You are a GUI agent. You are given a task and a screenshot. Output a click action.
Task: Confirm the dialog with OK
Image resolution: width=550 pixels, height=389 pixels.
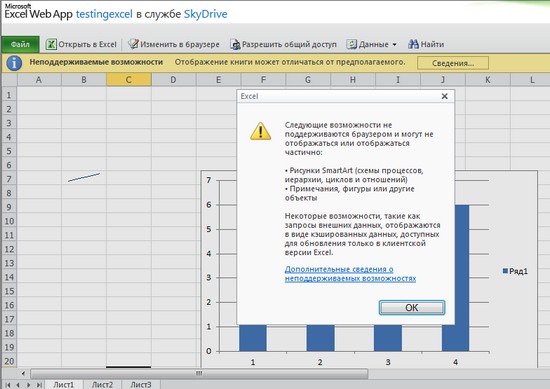pos(412,308)
